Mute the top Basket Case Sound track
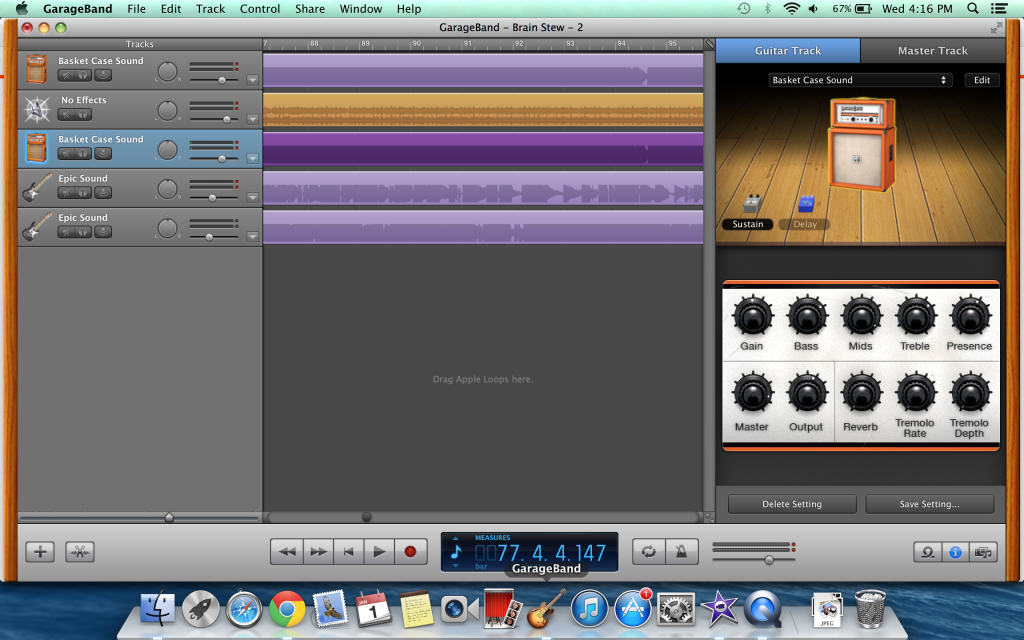1024x640 pixels. pos(66,76)
